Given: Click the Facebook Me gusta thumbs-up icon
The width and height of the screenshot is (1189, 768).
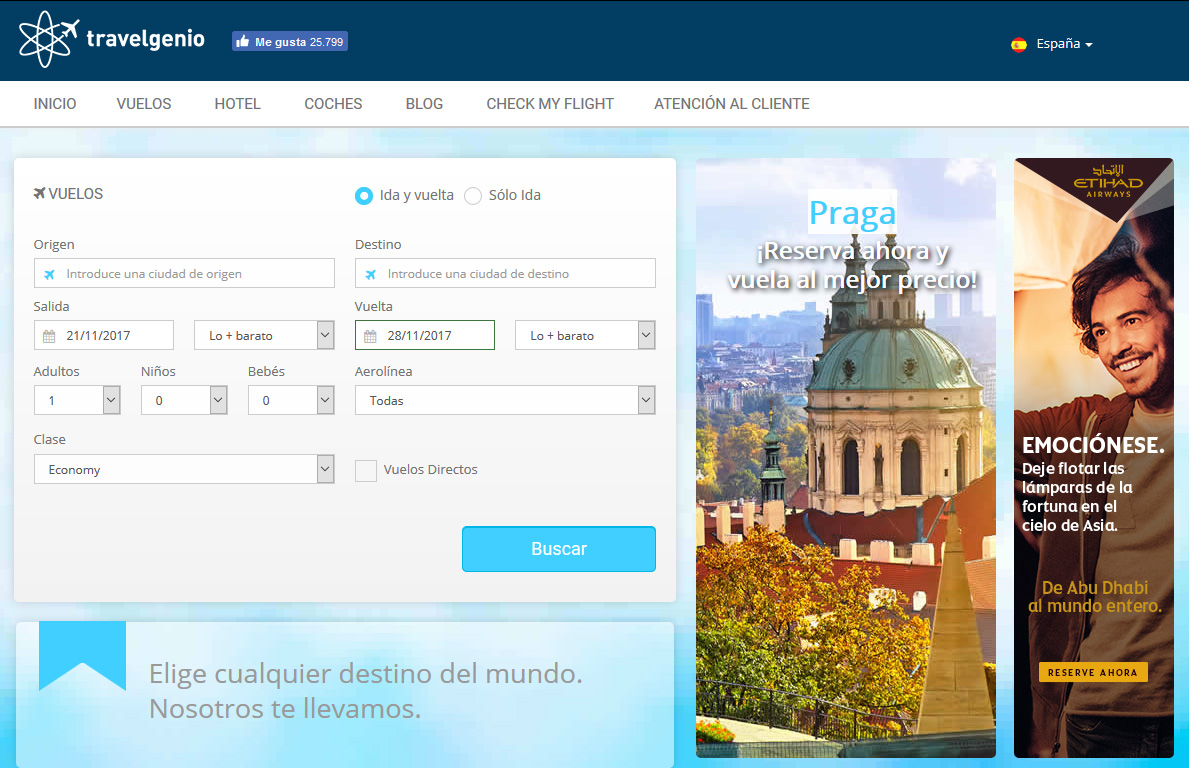Looking at the screenshot, I should coord(242,42).
